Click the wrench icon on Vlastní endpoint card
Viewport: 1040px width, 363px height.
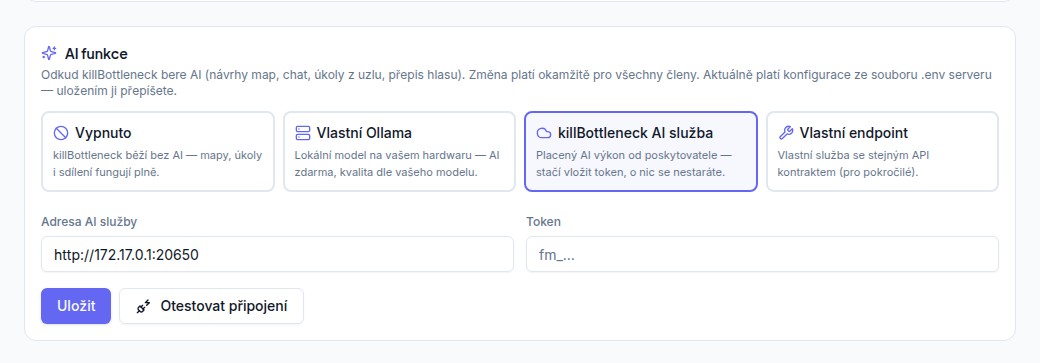coord(785,133)
